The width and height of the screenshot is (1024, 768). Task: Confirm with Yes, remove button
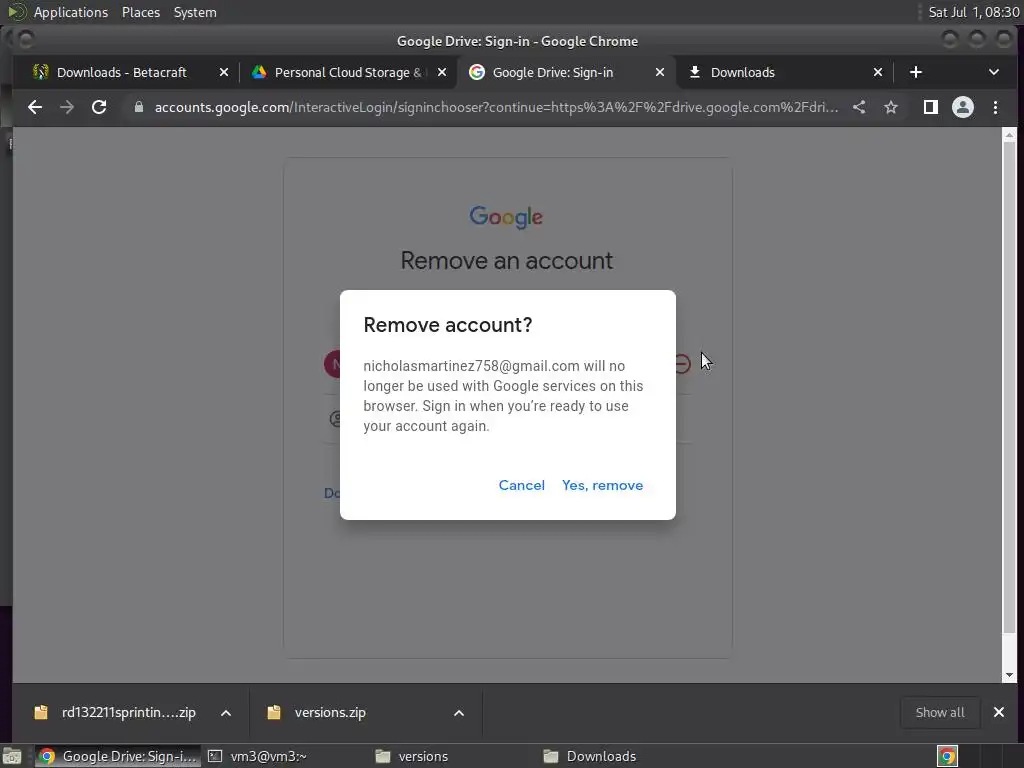click(x=602, y=485)
